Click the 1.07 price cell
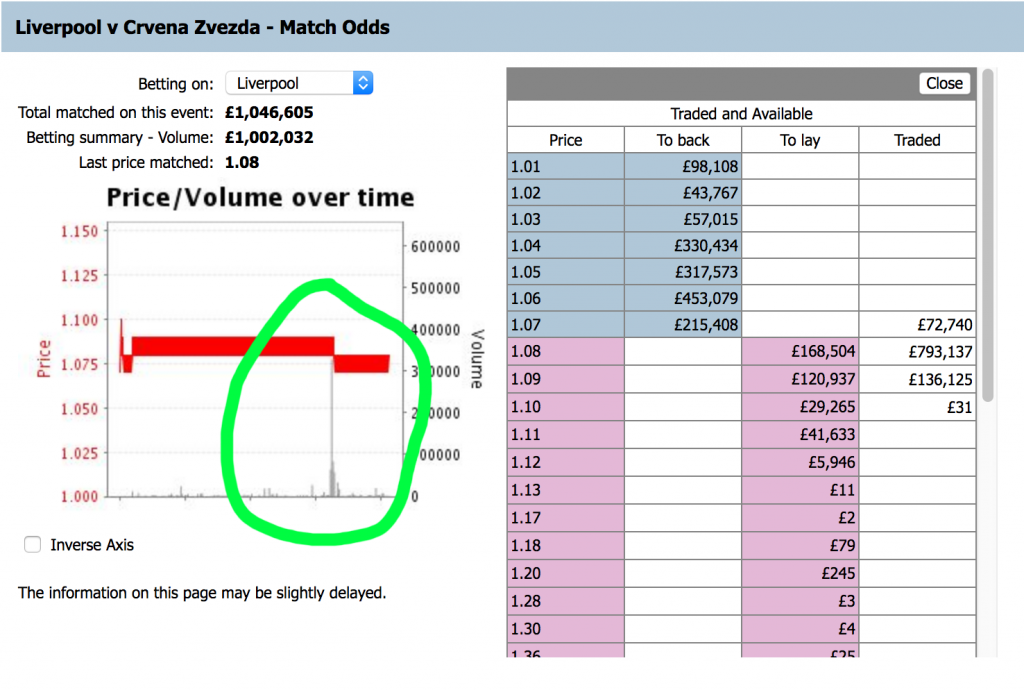 coord(566,324)
